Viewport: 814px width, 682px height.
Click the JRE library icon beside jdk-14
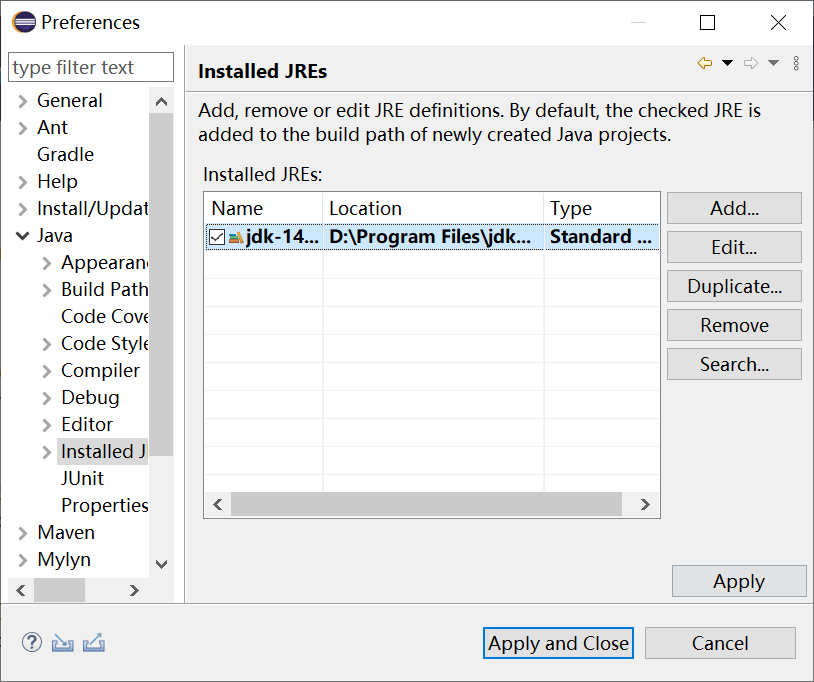234,236
